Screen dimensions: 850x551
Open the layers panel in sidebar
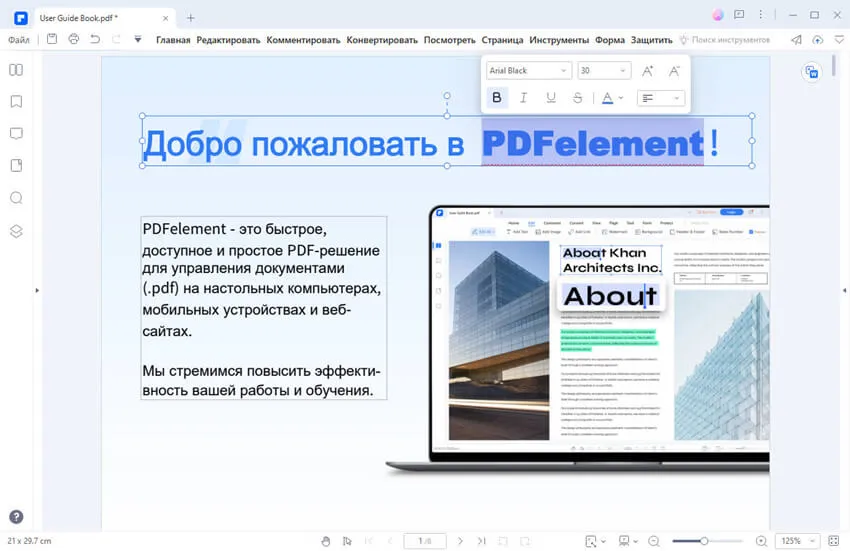(16, 231)
